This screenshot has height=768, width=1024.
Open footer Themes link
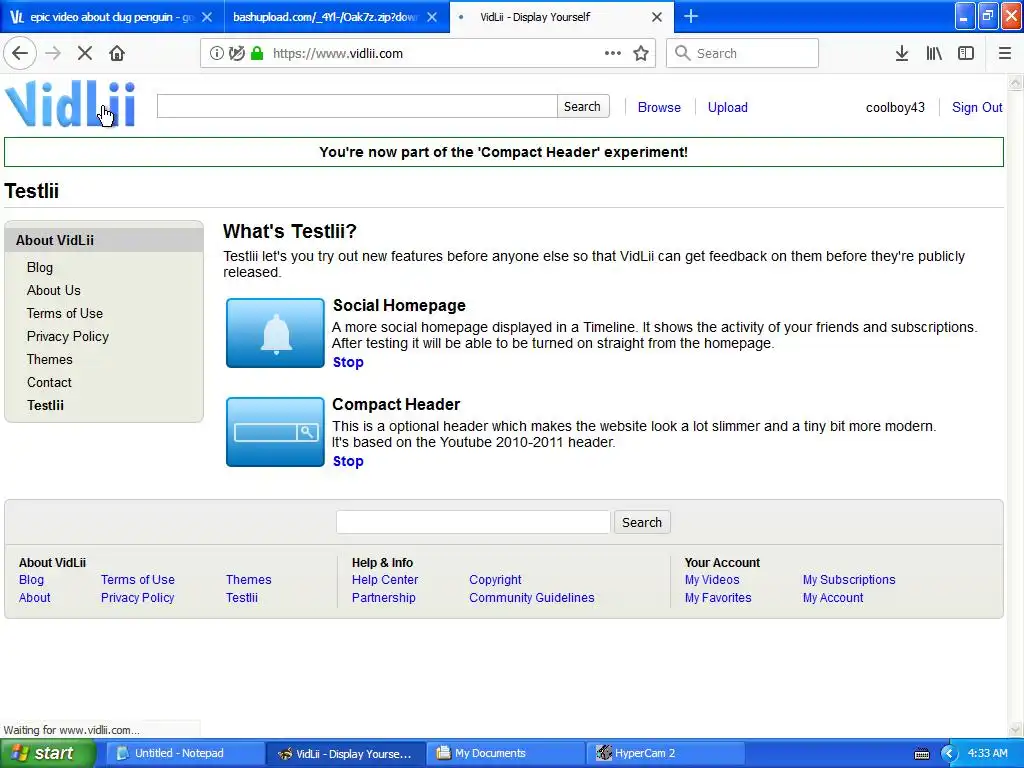point(249,579)
